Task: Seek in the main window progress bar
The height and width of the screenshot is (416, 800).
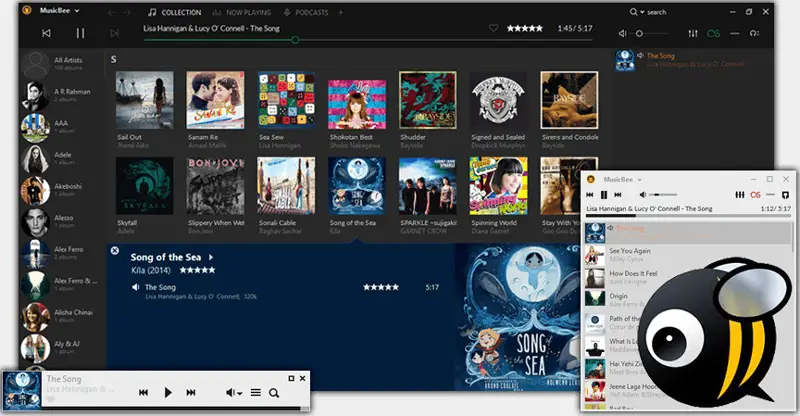Action: click(x=368, y=40)
